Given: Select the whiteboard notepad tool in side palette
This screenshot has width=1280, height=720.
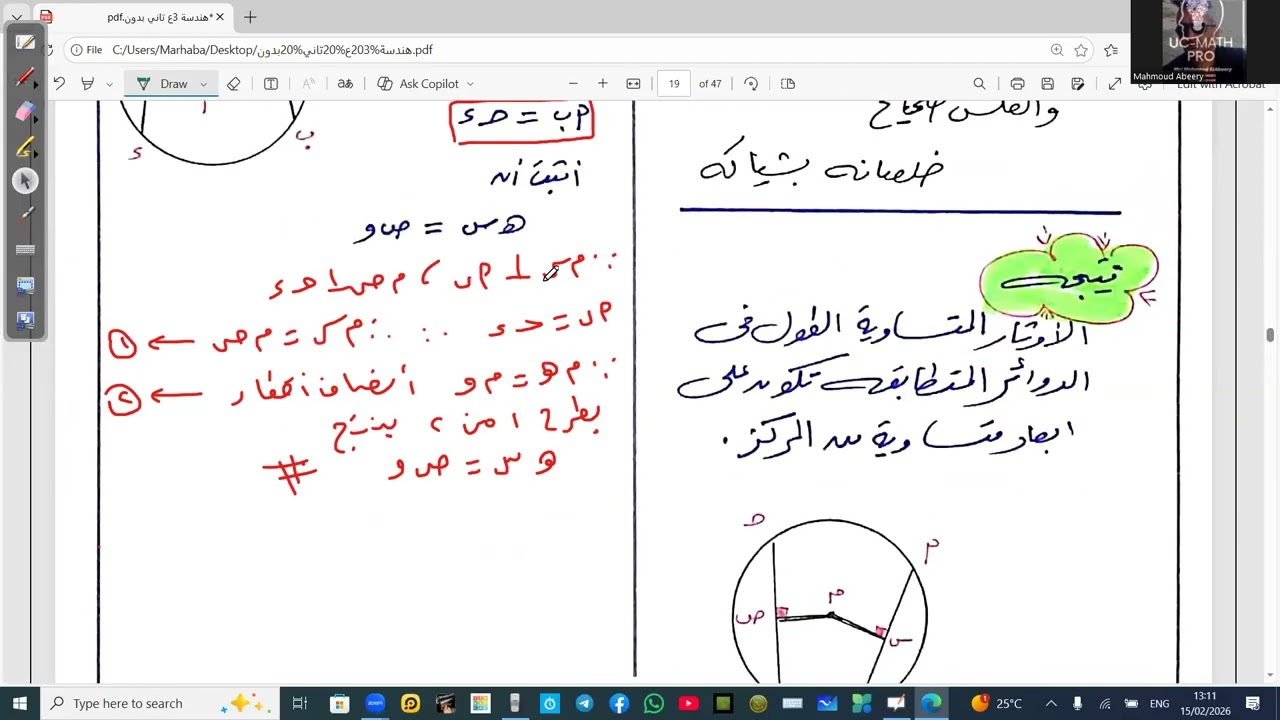Looking at the screenshot, I should click(x=26, y=43).
